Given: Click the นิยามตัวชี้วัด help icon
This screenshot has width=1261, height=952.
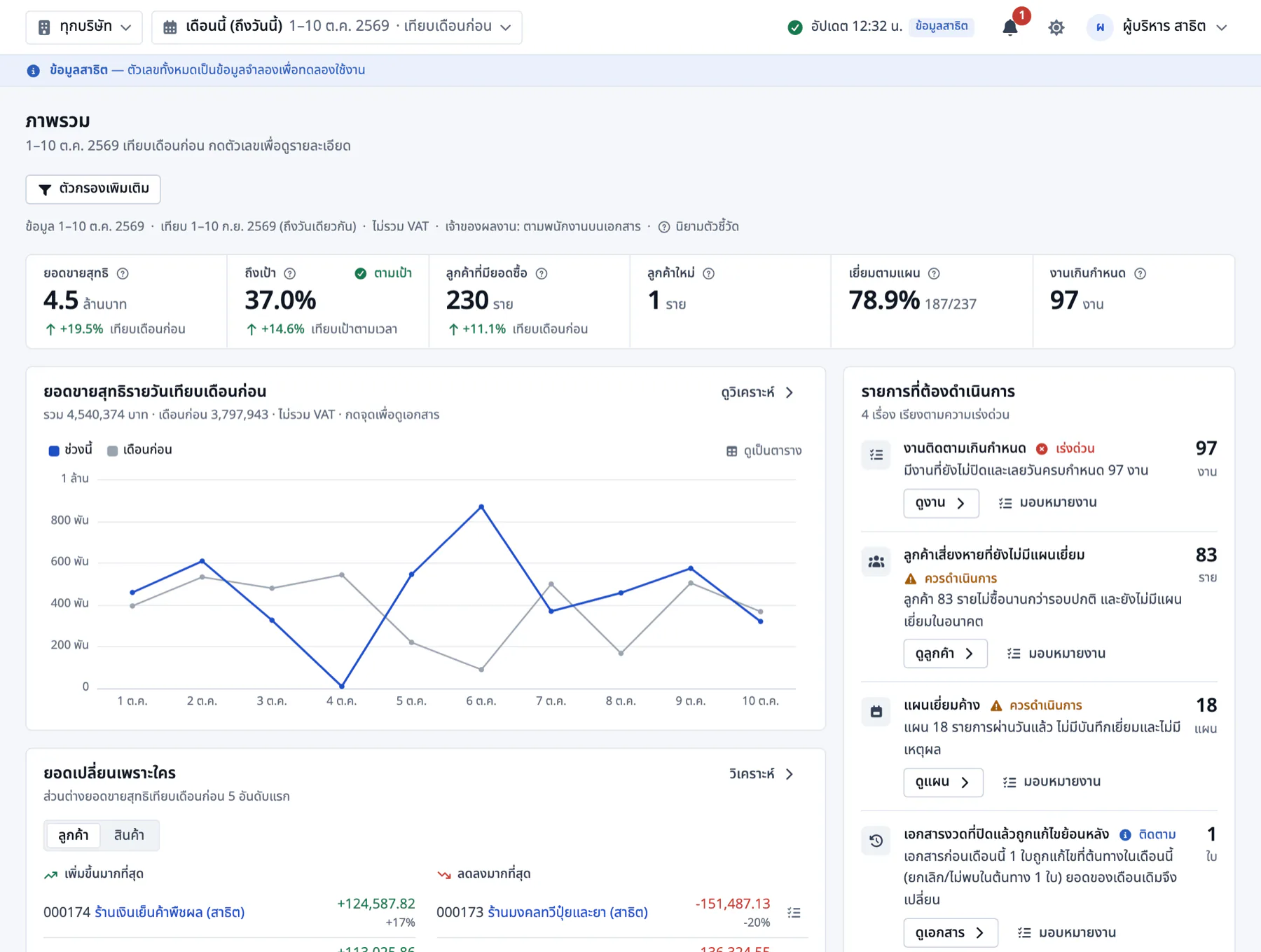Looking at the screenshot, I should click(x=664, y=227).
